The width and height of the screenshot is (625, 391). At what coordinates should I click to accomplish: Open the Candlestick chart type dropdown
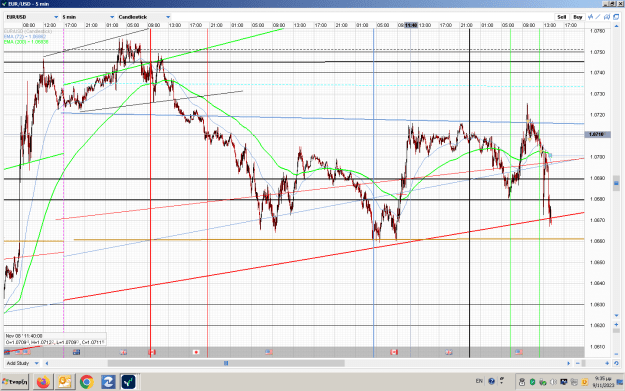pos(144,17)
